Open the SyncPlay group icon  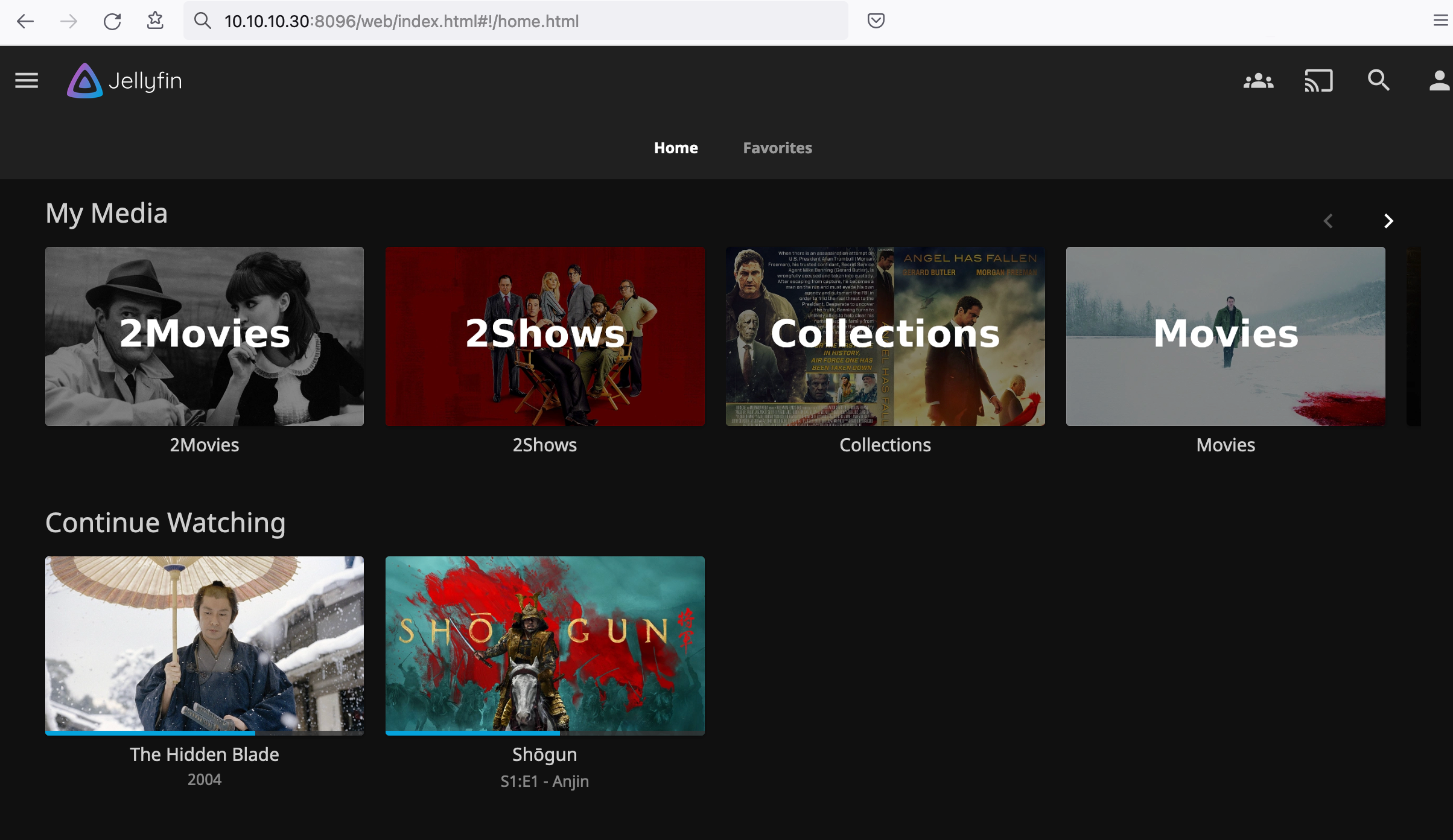click(x=1258, y=81)
